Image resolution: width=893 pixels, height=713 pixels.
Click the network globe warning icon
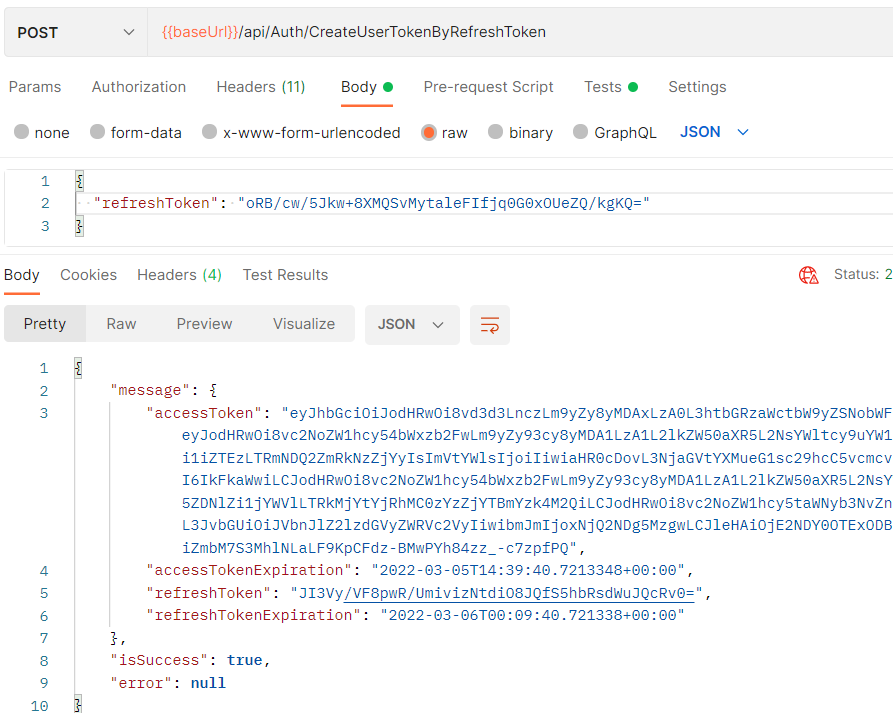pos(809,275)
